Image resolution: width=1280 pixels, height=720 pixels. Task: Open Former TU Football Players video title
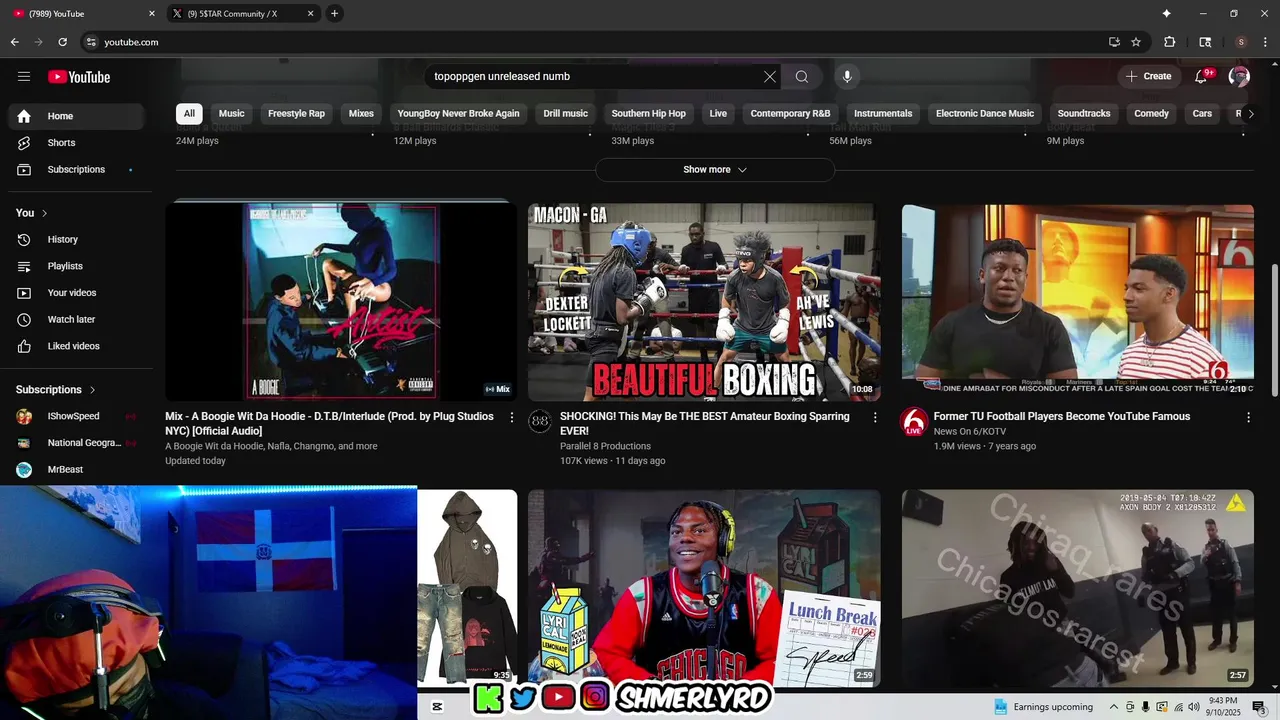coord(1062,417)
